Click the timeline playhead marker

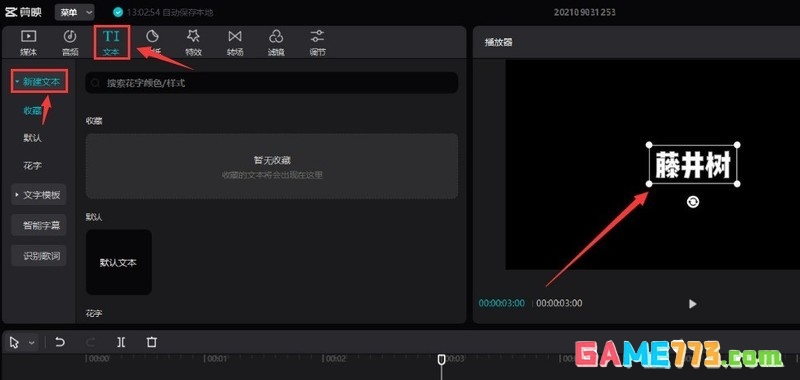[x=442, y=360]
